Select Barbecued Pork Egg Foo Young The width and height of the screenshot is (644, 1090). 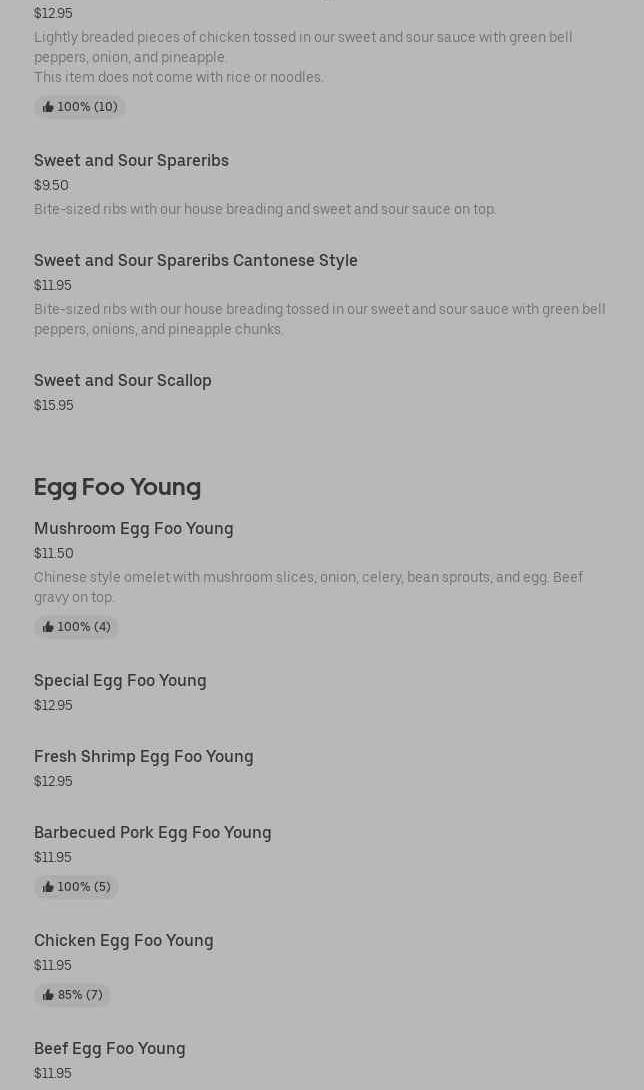coord(152,832)
